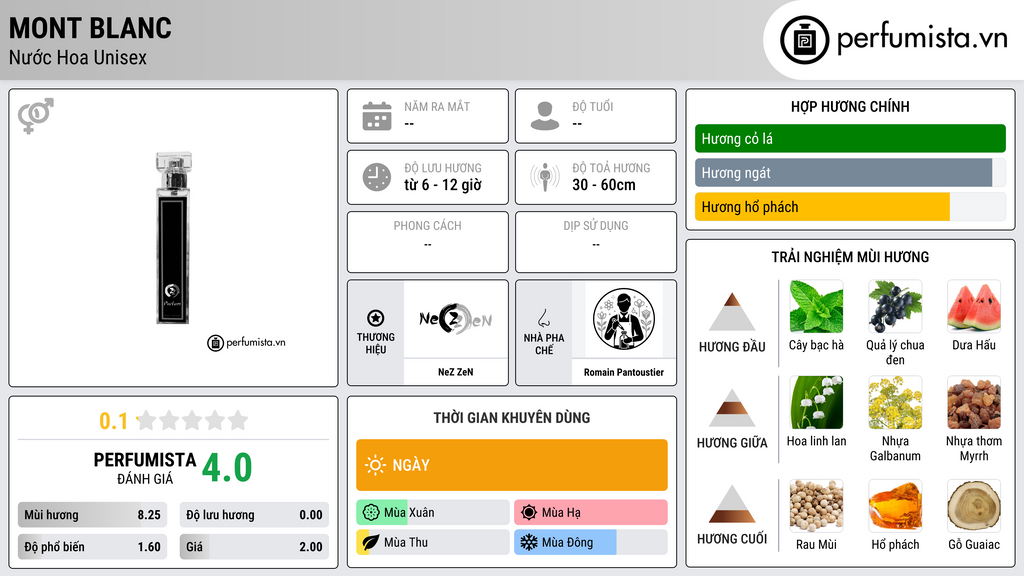Viewport: 1024px width, 576px height.
Task: Click the Dưa Hấu watermelon image
Action: (974, 306)
